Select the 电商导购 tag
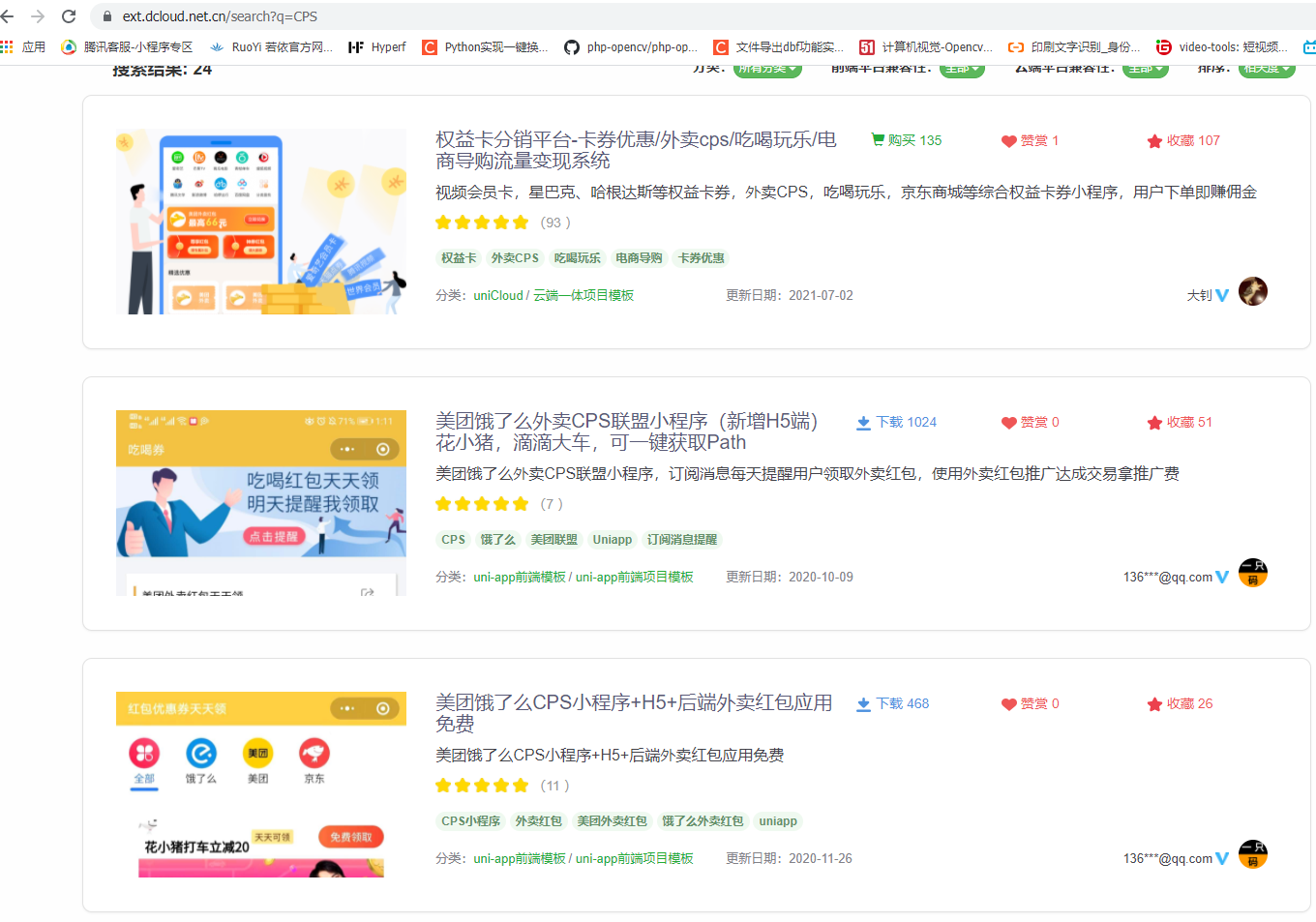Viewport: 1316px width, 922px height. (640, 258)
